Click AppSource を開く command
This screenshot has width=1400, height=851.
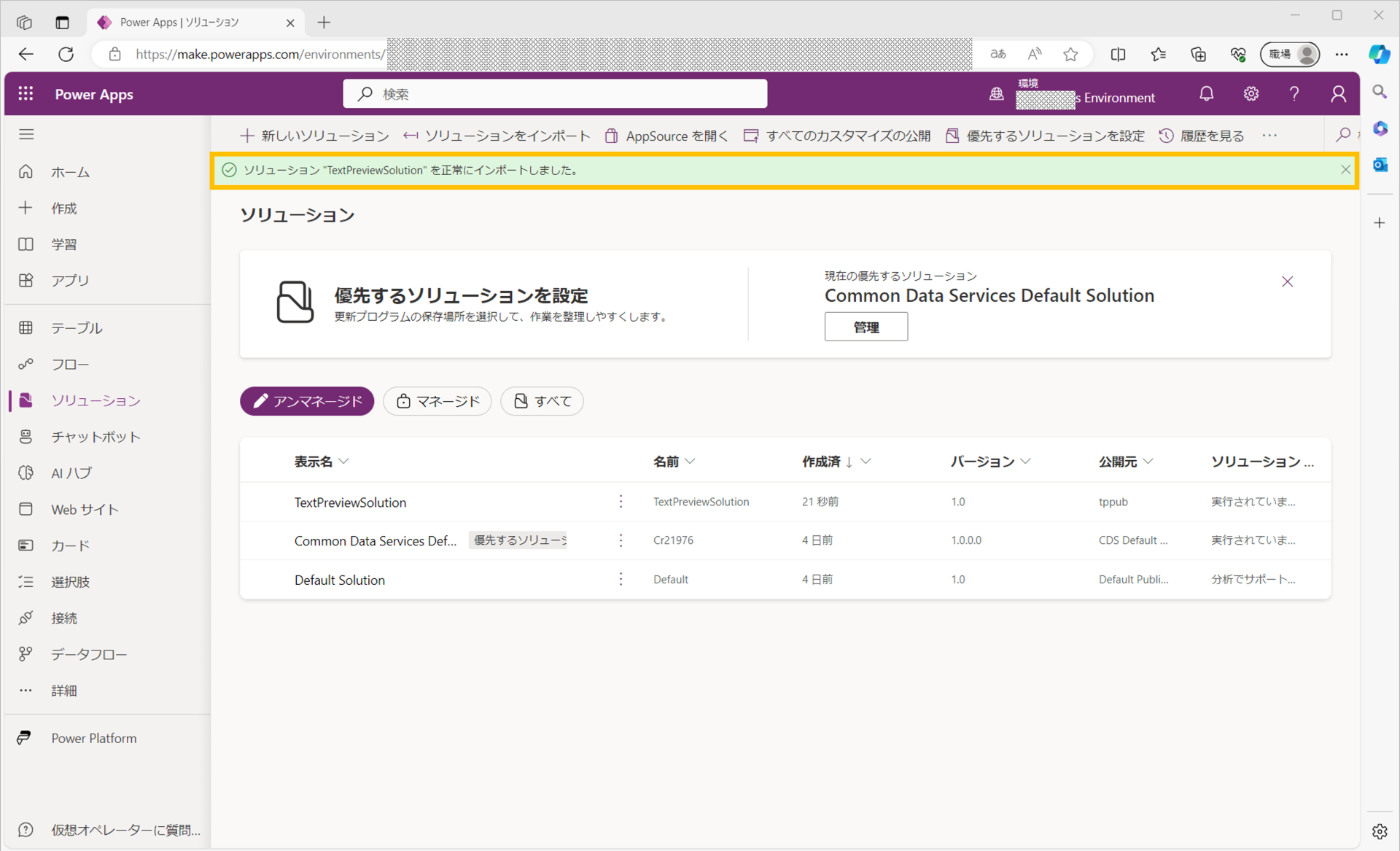[x=666, y=136]
